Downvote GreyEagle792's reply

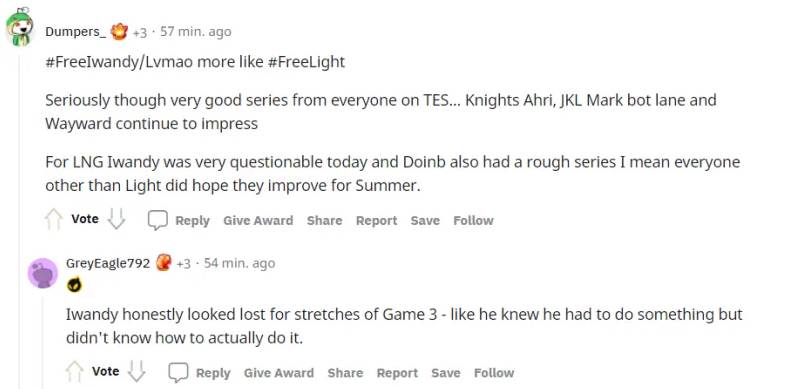point(137,371)
